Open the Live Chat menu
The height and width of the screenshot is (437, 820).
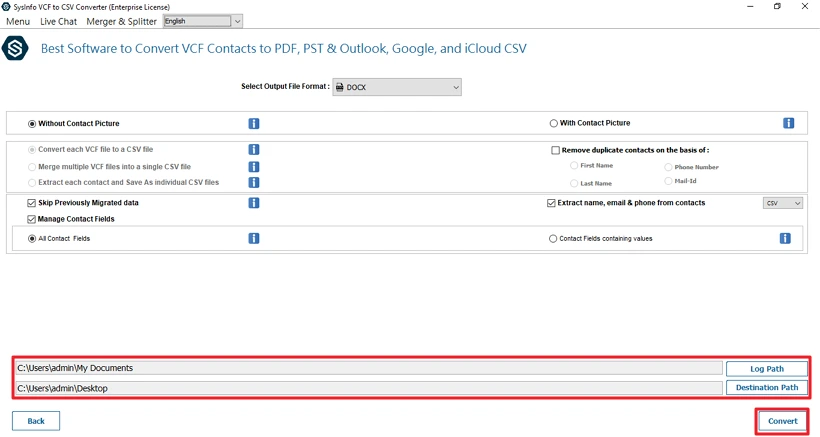pos(58,21)
